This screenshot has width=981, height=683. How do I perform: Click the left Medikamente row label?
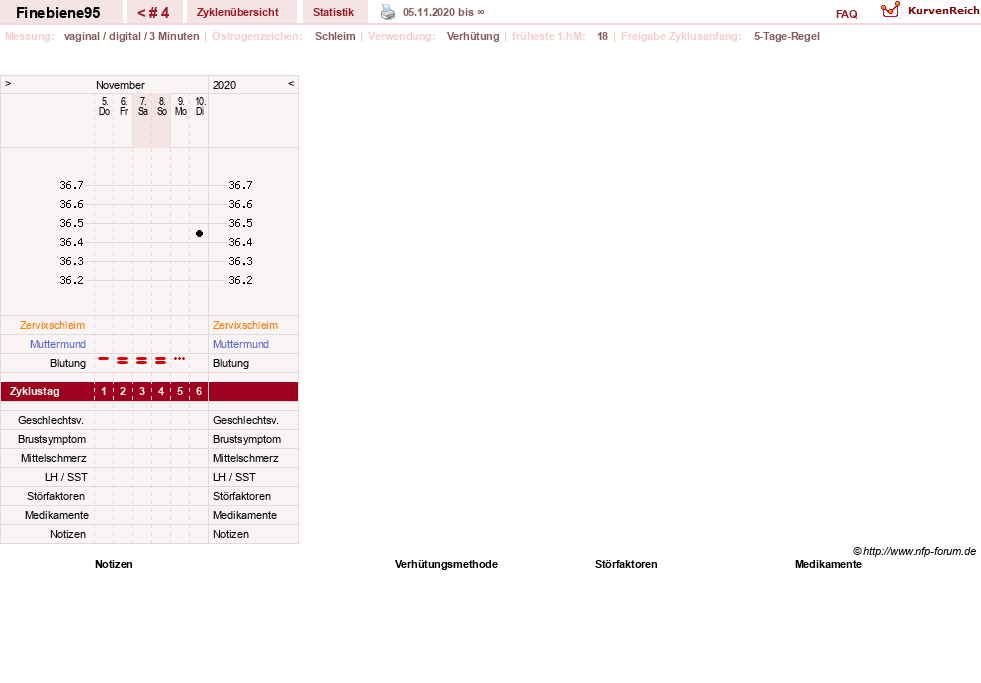point(57,515)
